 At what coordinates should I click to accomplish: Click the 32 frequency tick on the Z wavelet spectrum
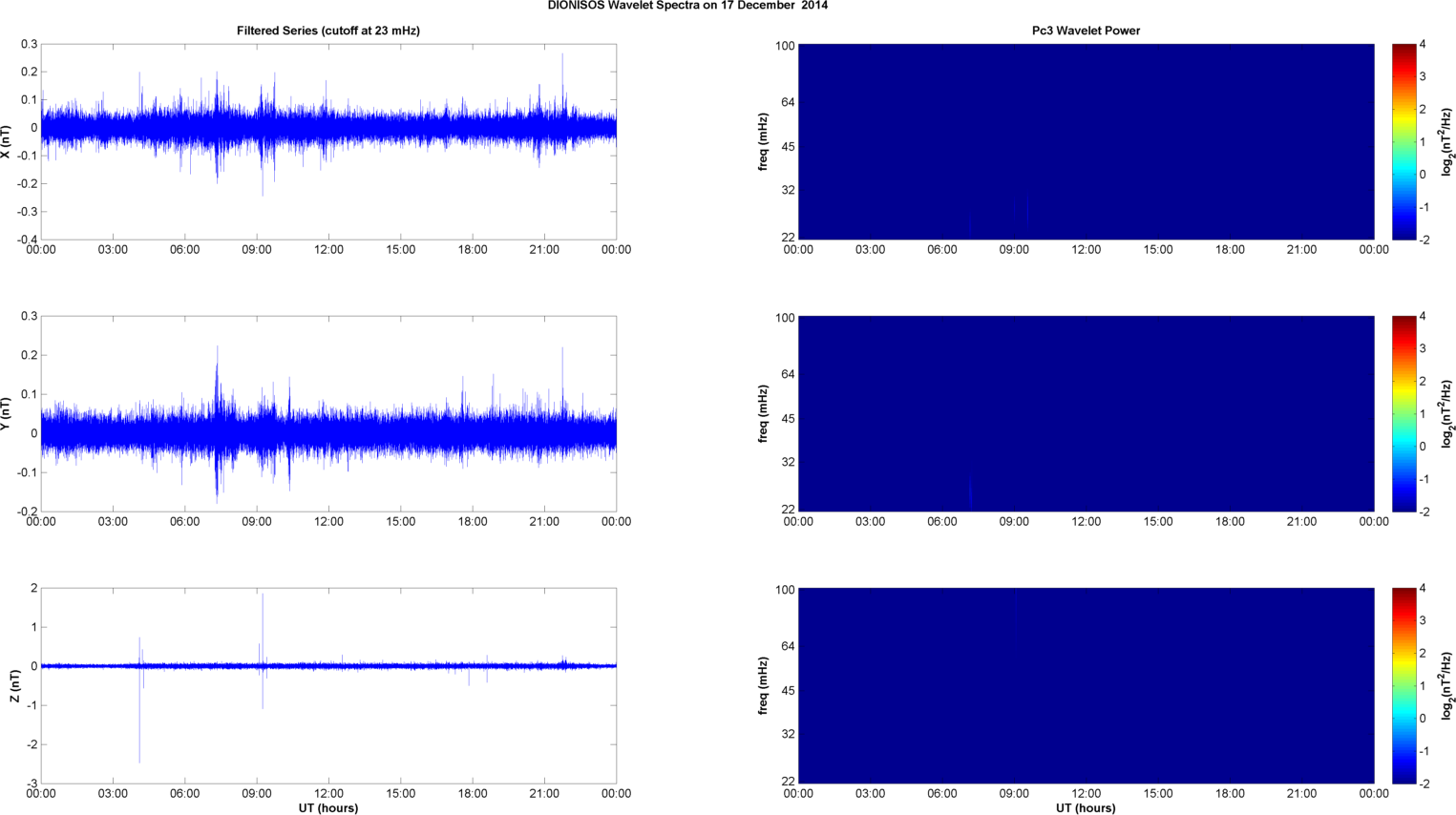click(789, 735)
